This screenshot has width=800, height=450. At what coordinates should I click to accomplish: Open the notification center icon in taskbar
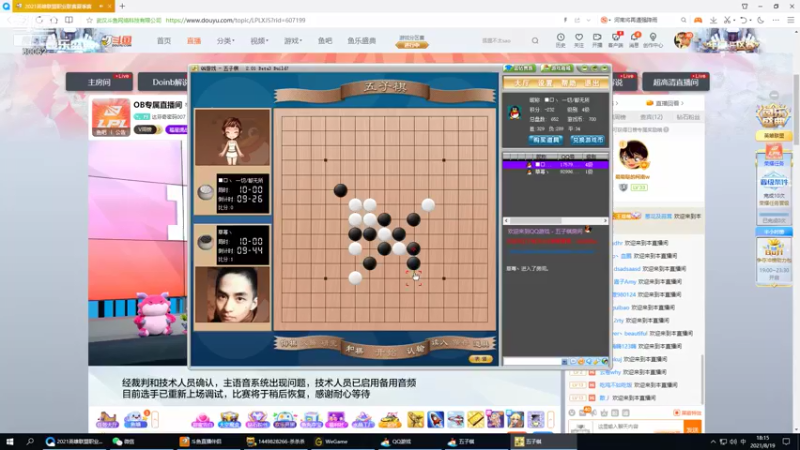click(x=786, y=442)
